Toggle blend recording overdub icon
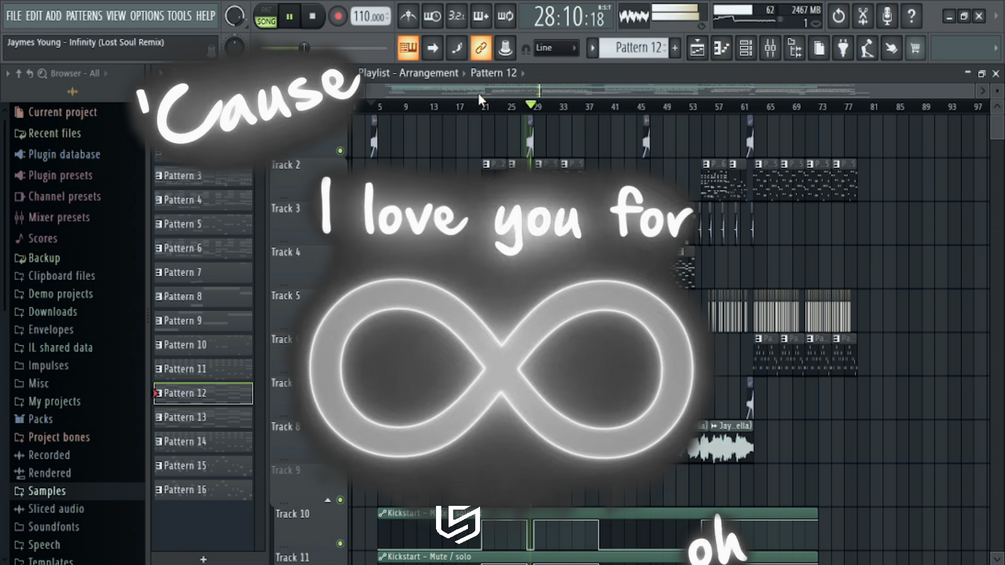 coord(481,16)
